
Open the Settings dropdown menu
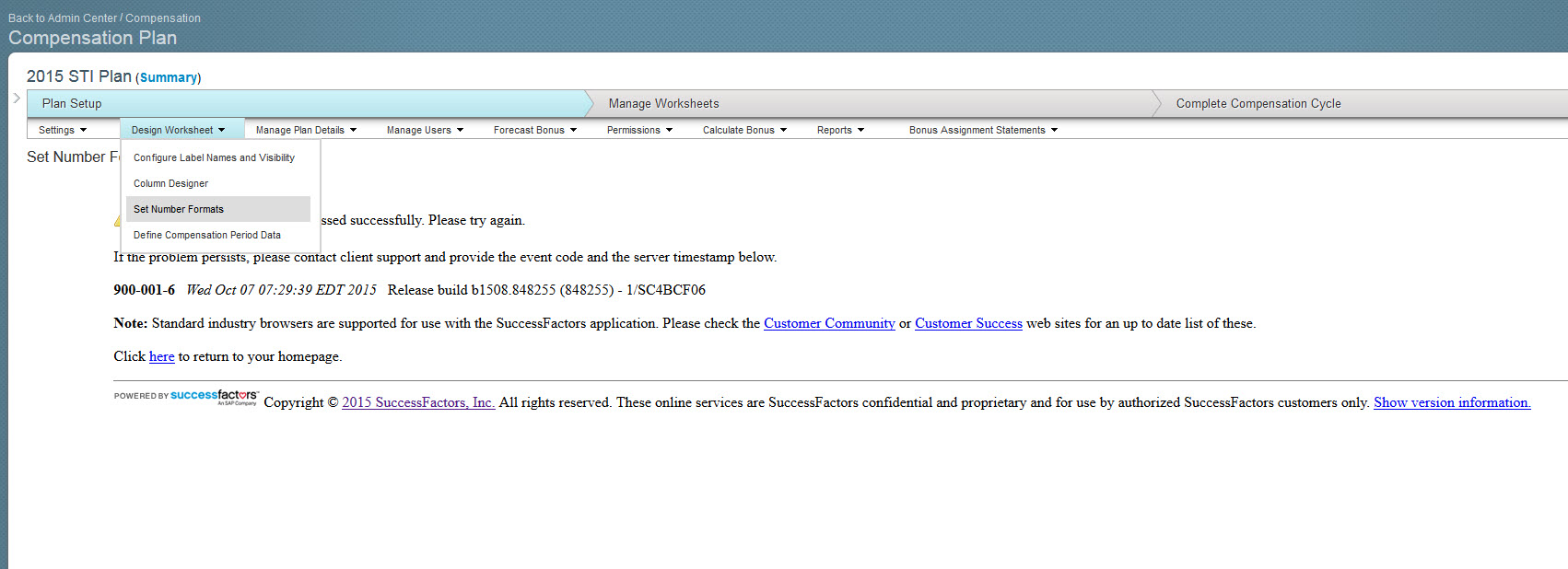(63, 130)
